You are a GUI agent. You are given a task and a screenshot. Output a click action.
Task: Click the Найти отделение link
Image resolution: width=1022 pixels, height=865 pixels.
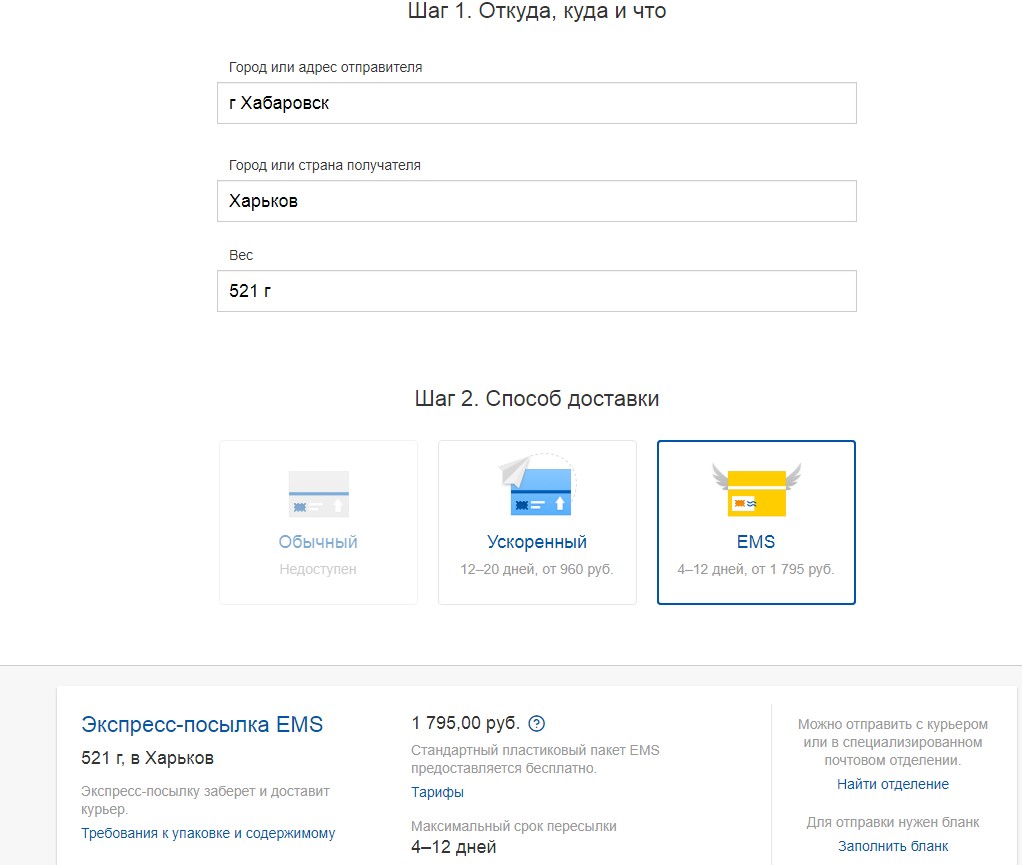[893, 784]
